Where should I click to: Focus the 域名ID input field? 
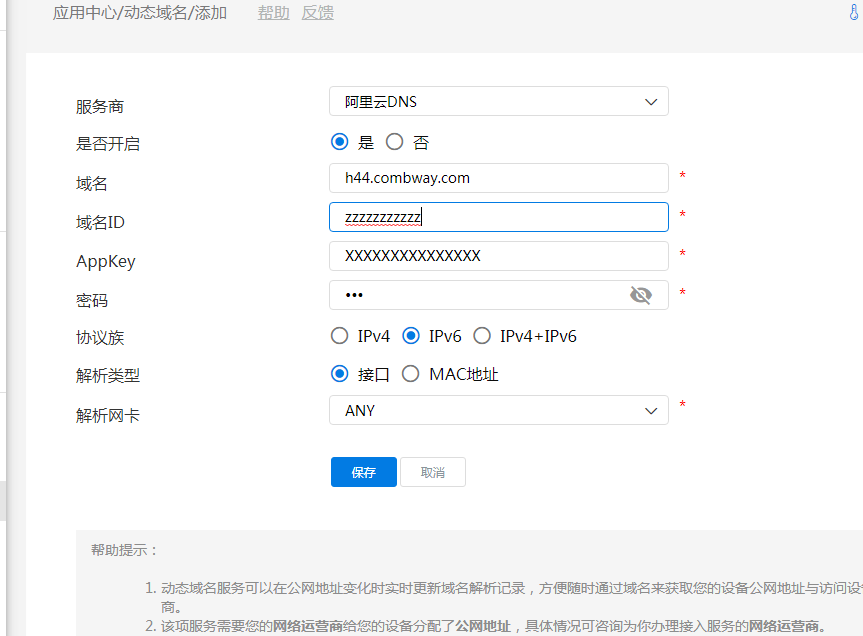tap(498, 217)
